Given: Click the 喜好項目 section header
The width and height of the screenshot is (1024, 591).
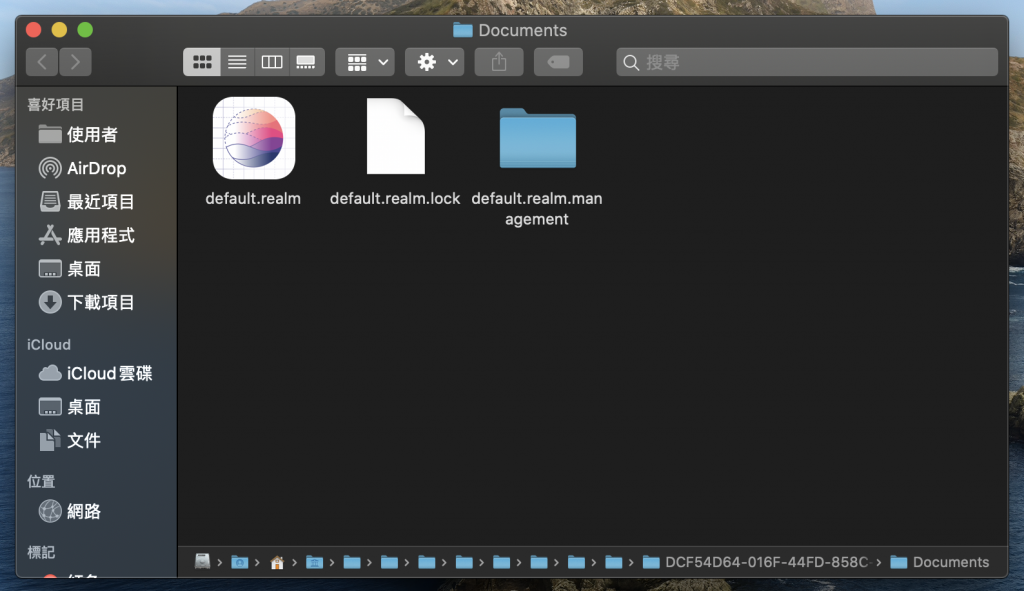Looking at the screenshot, I should click(x=56, y=104).
